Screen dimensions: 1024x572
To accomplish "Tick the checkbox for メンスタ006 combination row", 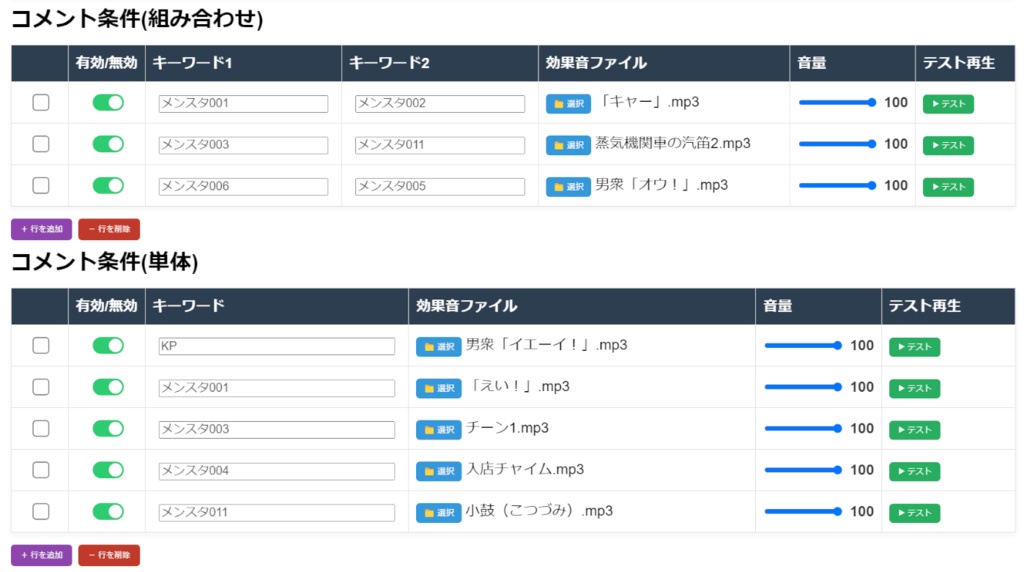I will click(x=41, y=186).
